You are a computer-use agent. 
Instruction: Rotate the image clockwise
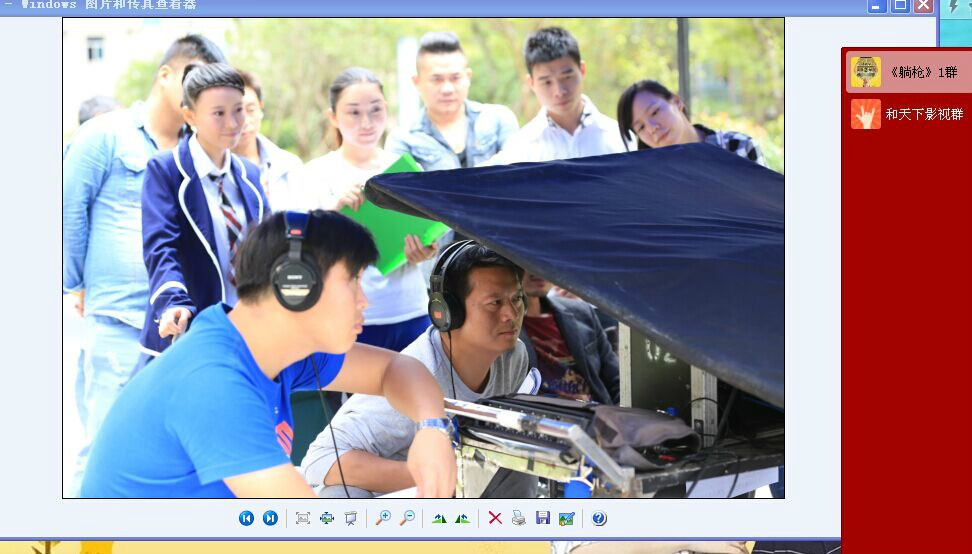coord(439,518)
